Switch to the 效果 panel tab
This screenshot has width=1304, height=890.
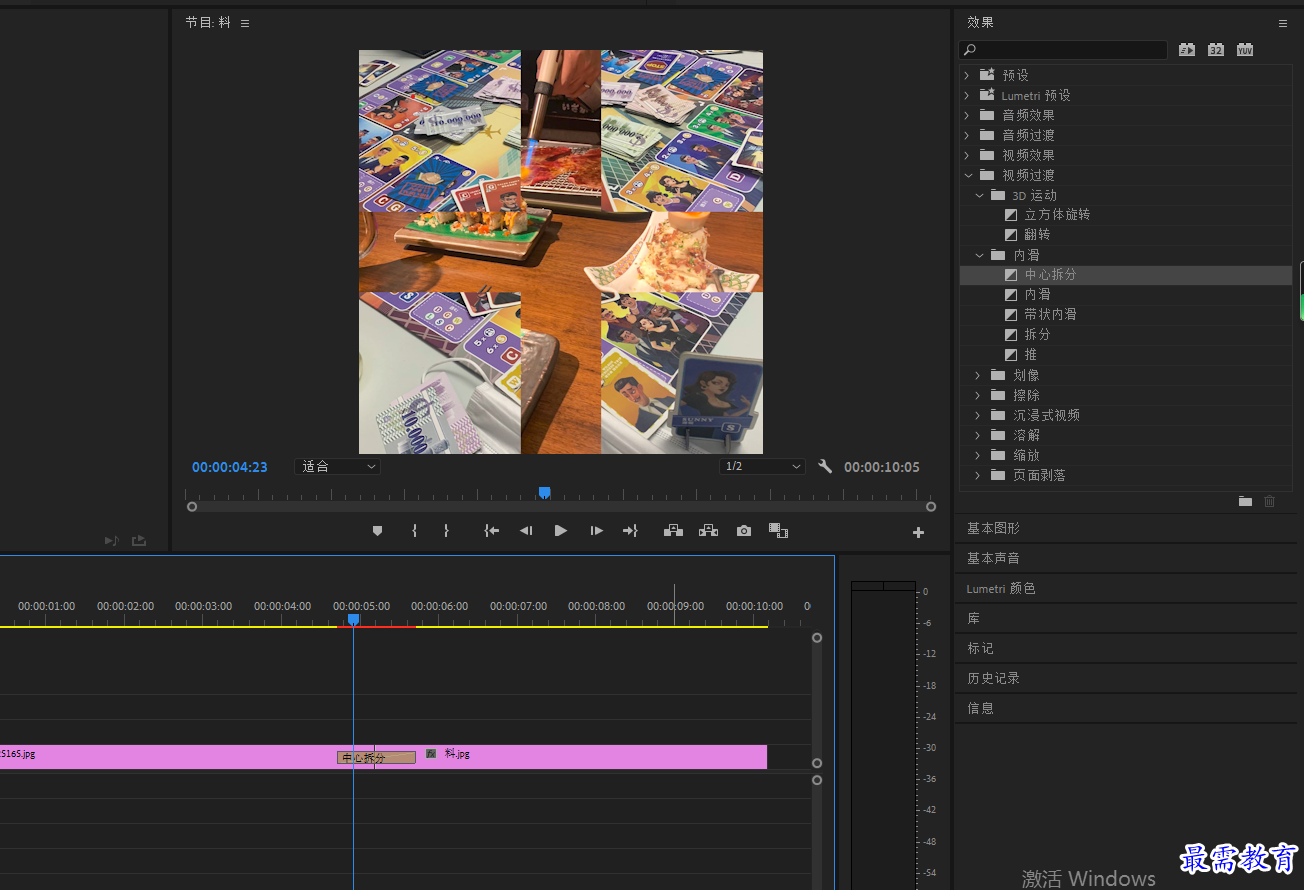980,22
